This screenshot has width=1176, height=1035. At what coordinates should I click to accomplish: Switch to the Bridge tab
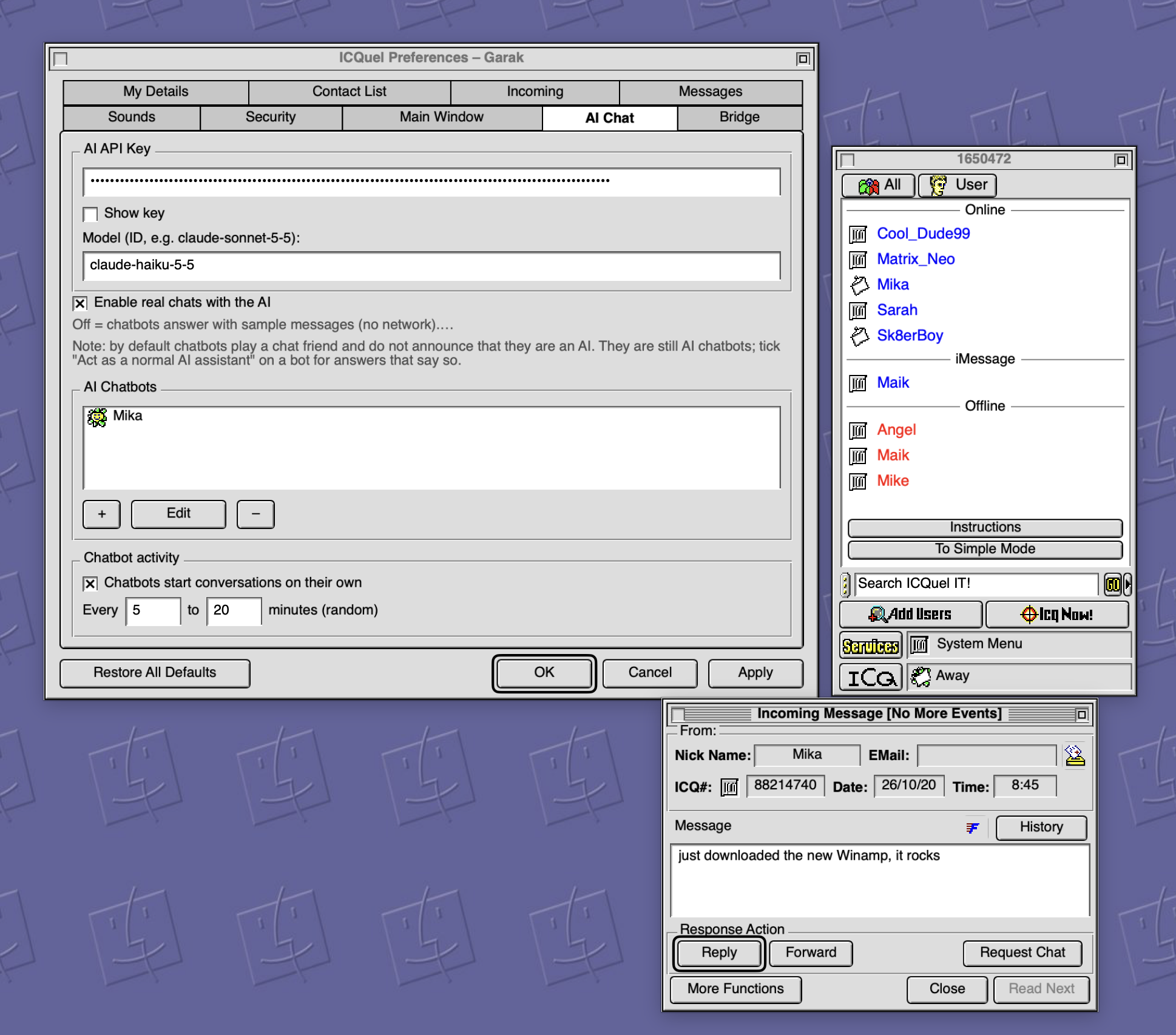pos(739,117)
